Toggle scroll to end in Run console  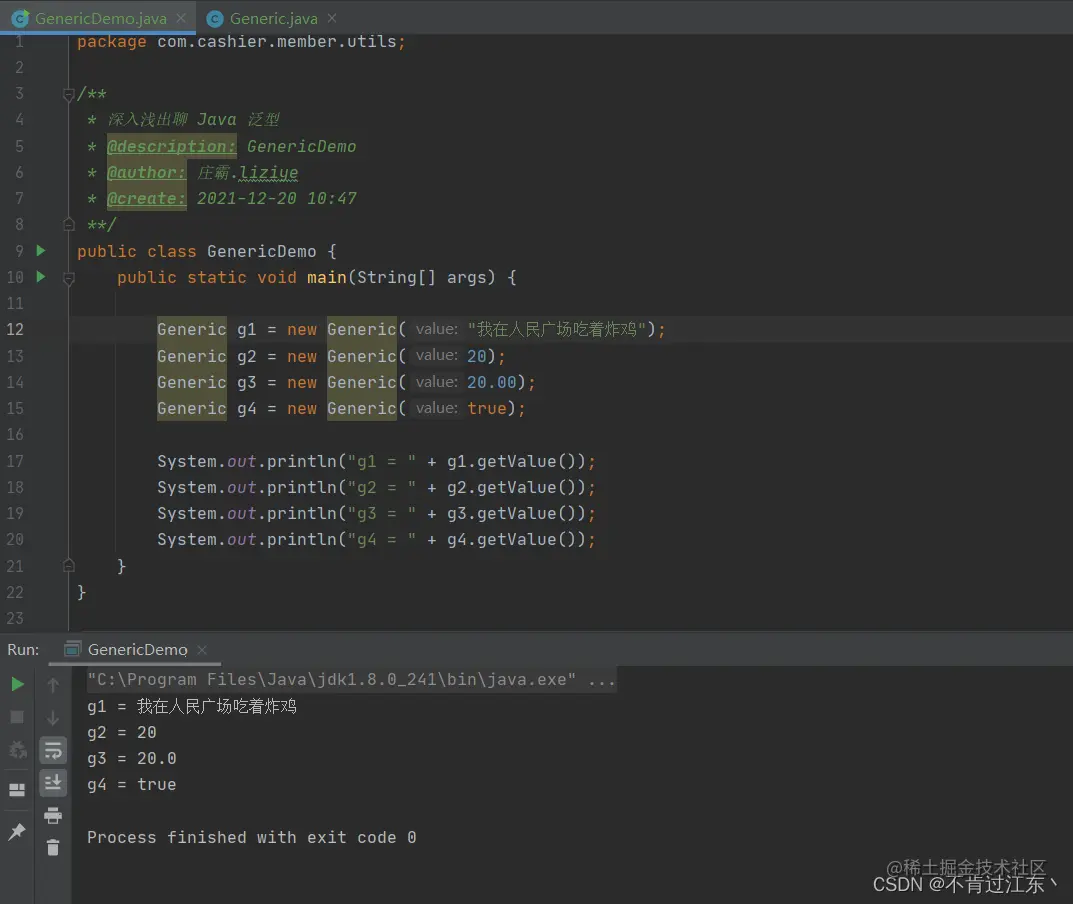(x=53, y=782)
